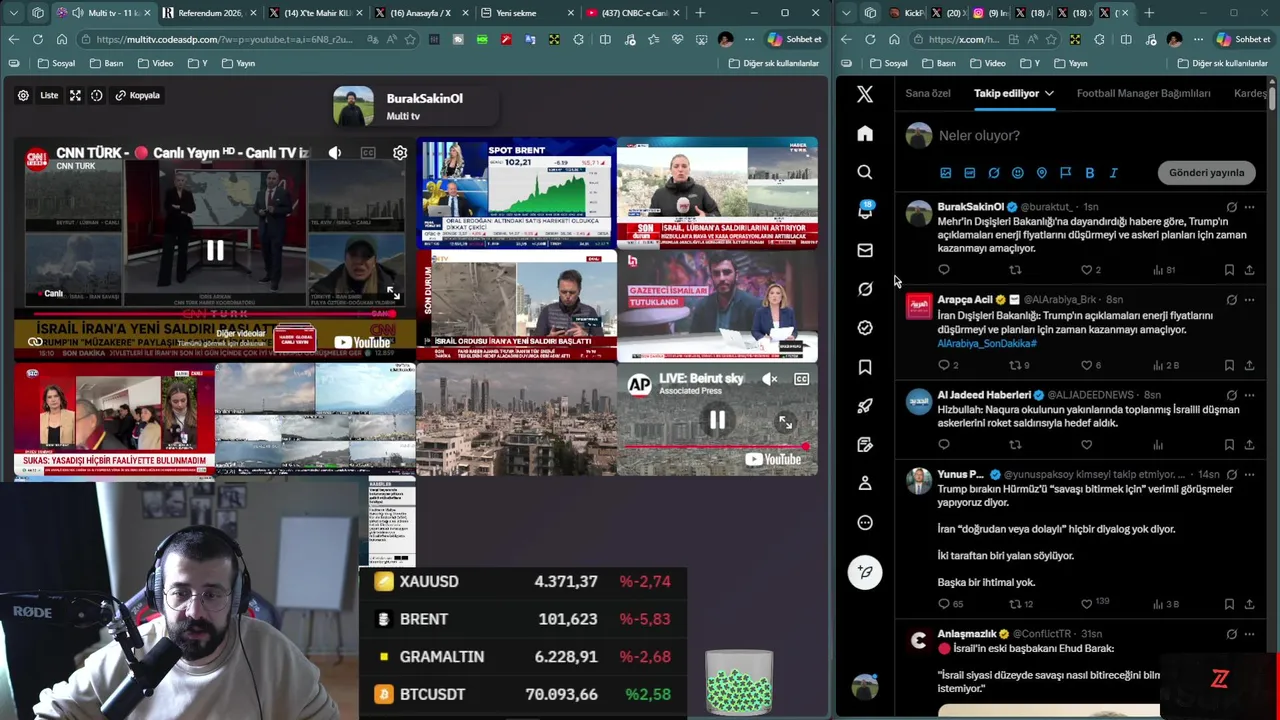Open X search magnifier in sidebar

click(x=865, y=172)
